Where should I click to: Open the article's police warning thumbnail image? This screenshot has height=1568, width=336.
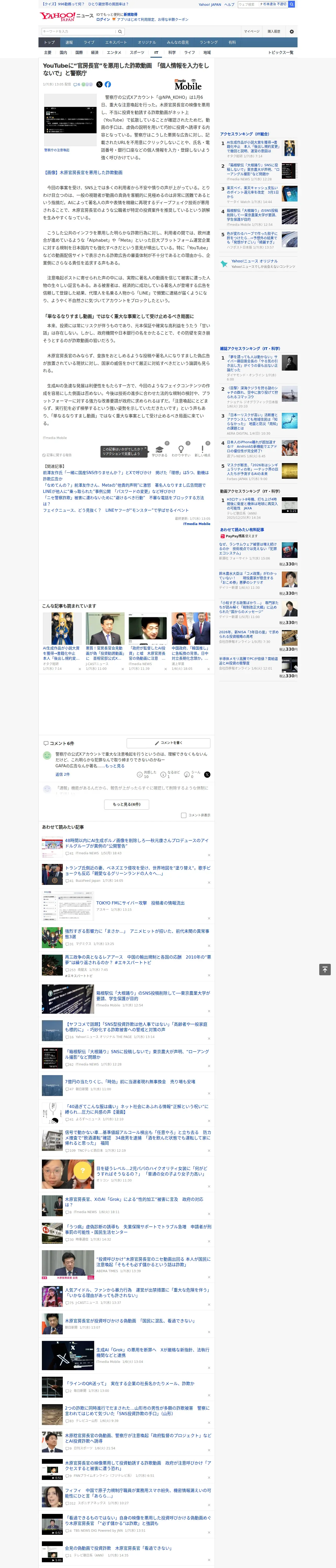(70, 120)
